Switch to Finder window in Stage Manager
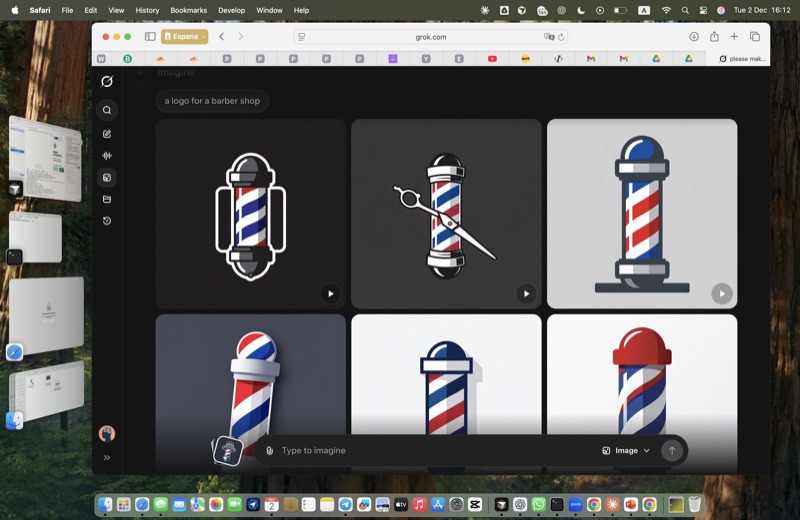 pyautogui.click(x=46, y=393)
